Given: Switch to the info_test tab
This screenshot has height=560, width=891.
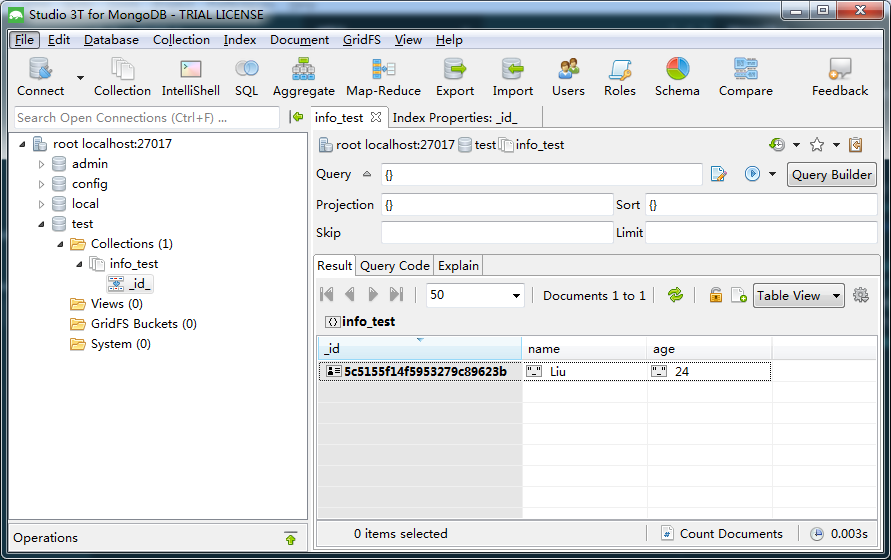Looking at the screenshot, I should click(339, 118).
